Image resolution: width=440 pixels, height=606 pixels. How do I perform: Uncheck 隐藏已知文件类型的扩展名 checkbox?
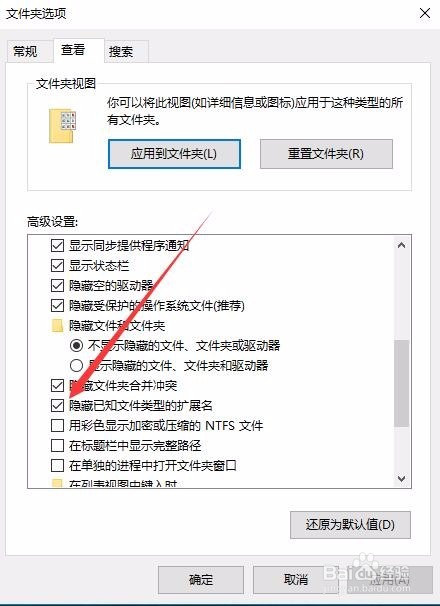tap(57, 405)
